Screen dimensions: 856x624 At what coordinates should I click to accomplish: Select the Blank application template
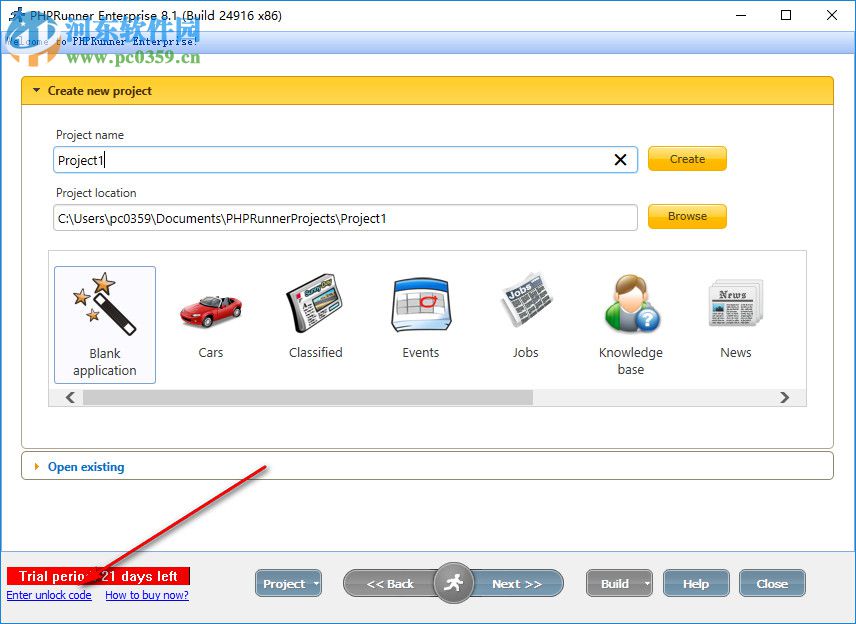104,320
